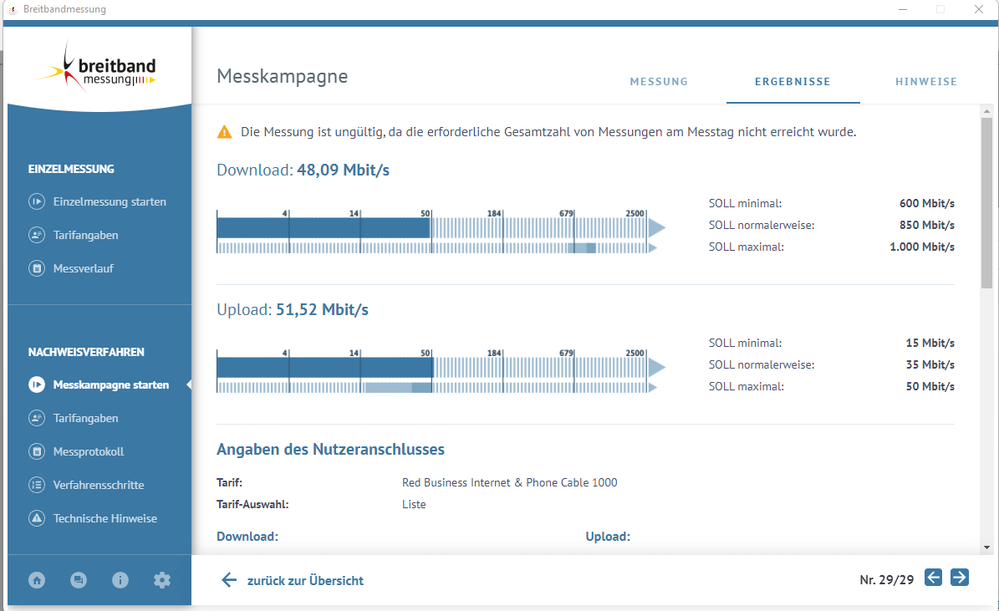This screenshot has height=611, width=999.
Task: Open Einzelmessung starten menu entry
Action: pos(110,202)
